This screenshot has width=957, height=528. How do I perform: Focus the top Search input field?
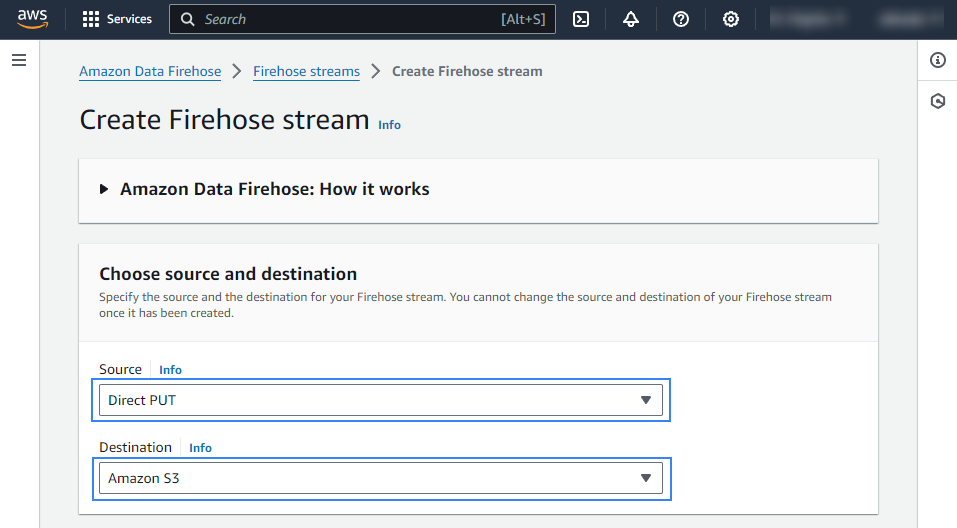point(350,19)
